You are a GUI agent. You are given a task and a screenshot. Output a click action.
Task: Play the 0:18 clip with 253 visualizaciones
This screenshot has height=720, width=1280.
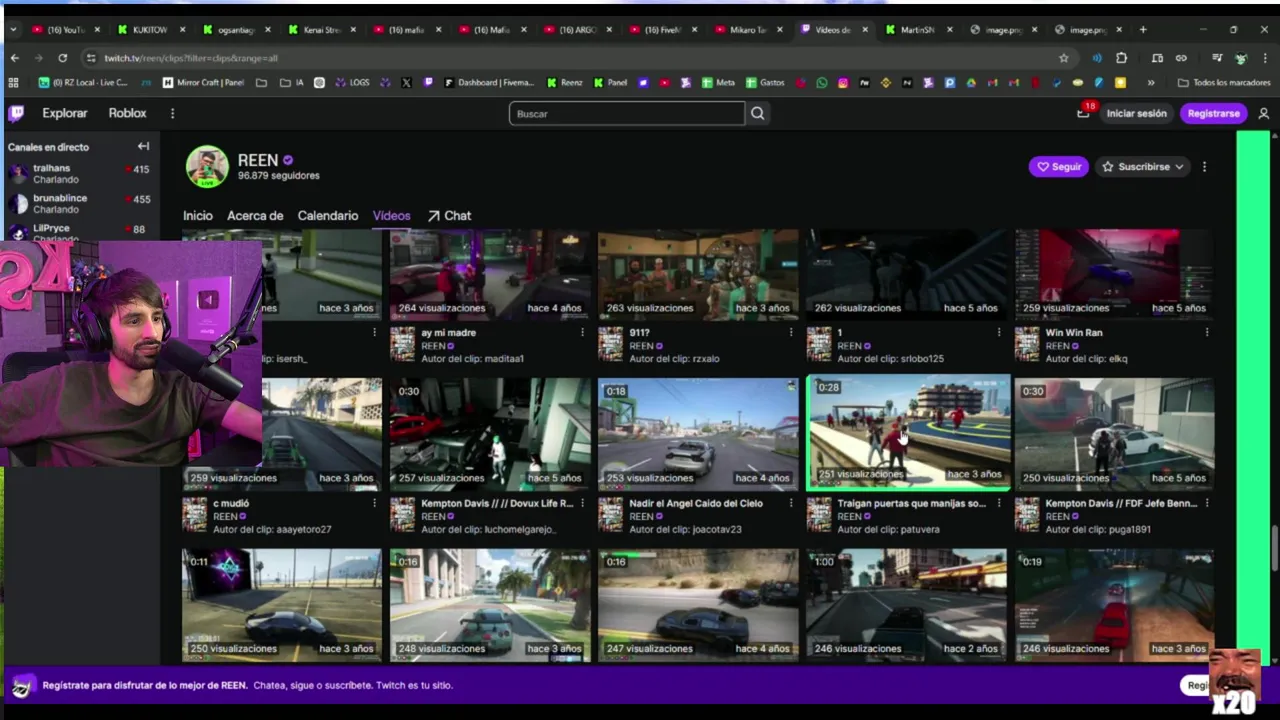pyautogui.click(x=698, y=433)
